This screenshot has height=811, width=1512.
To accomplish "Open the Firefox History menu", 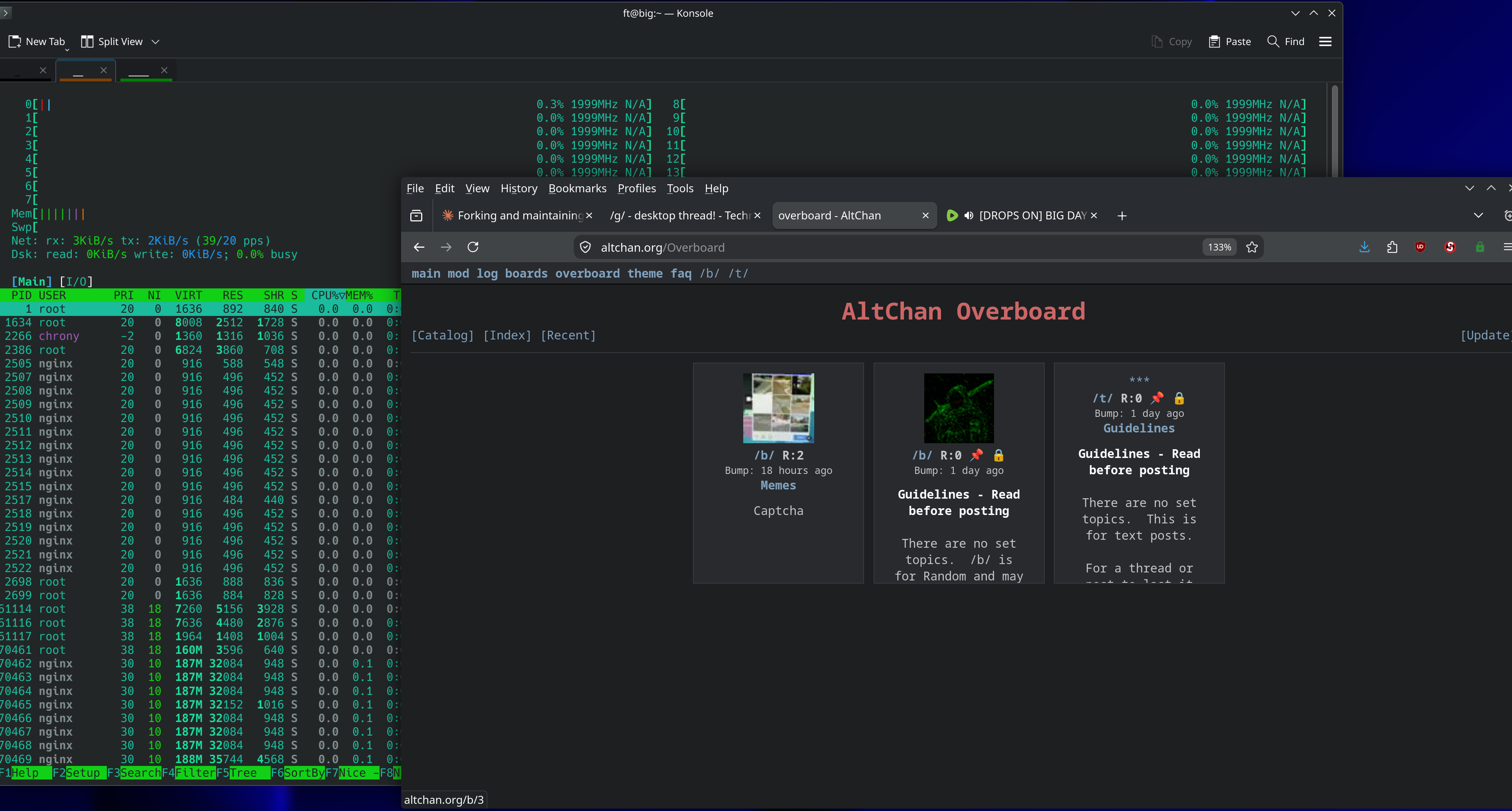I will pyautogui.click(x=519, y=189).
